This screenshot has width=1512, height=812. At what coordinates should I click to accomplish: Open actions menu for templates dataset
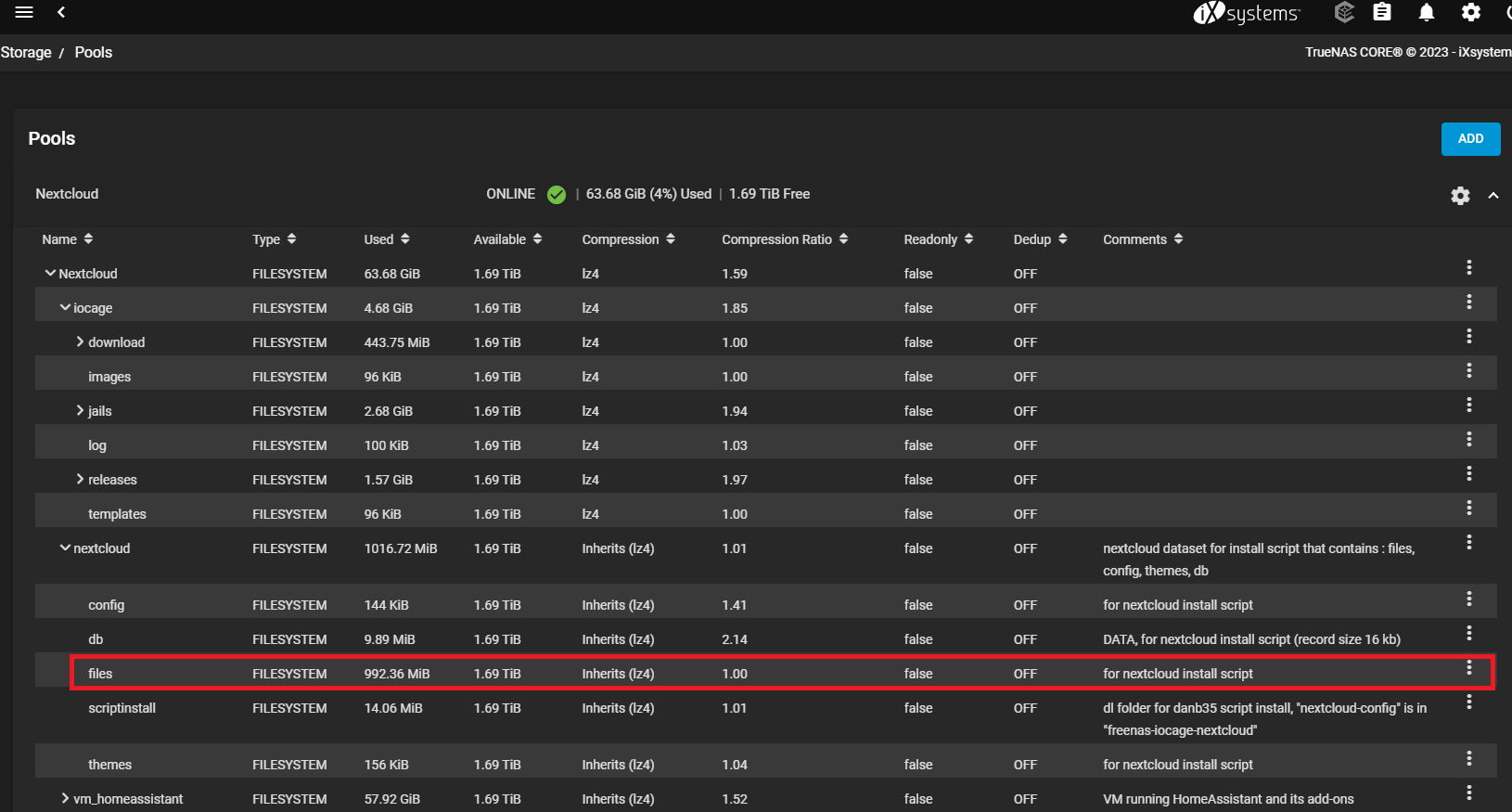pyautogui.click(x=1469, y=508)
